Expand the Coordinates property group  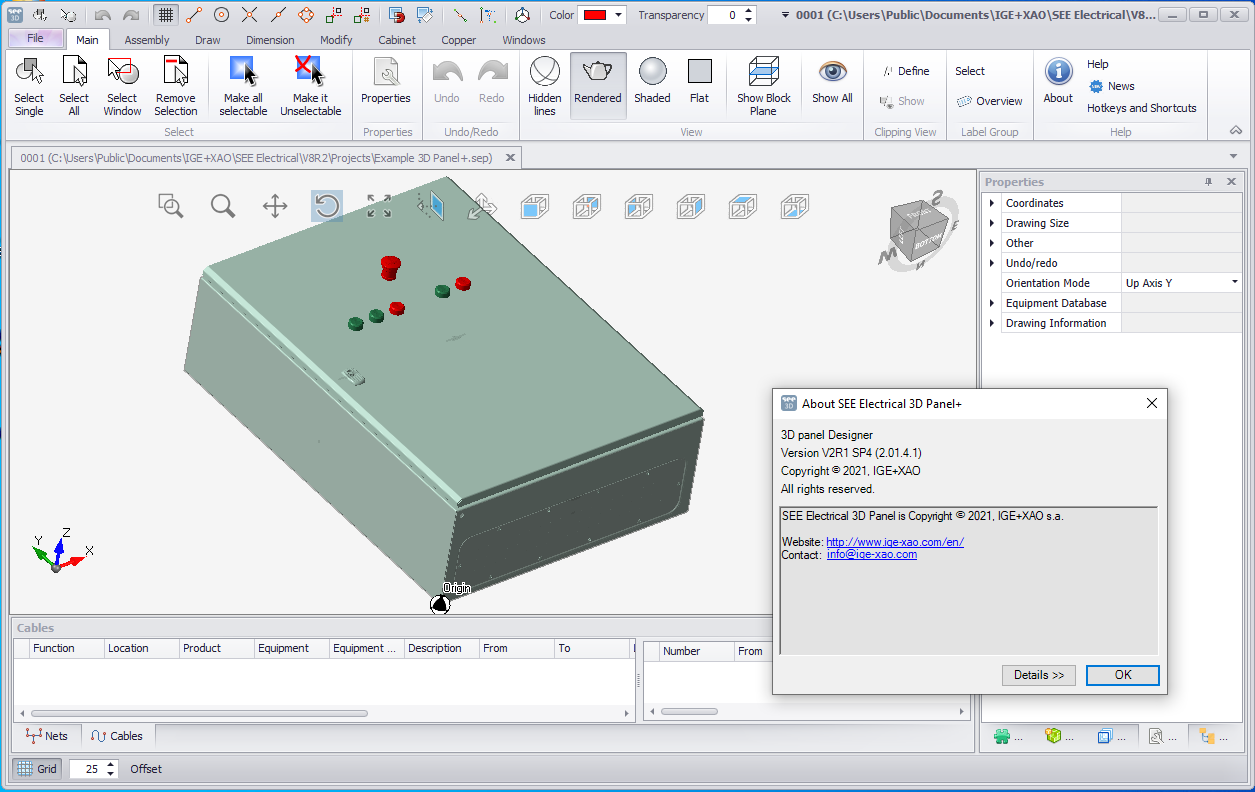[x=992, y=203]
